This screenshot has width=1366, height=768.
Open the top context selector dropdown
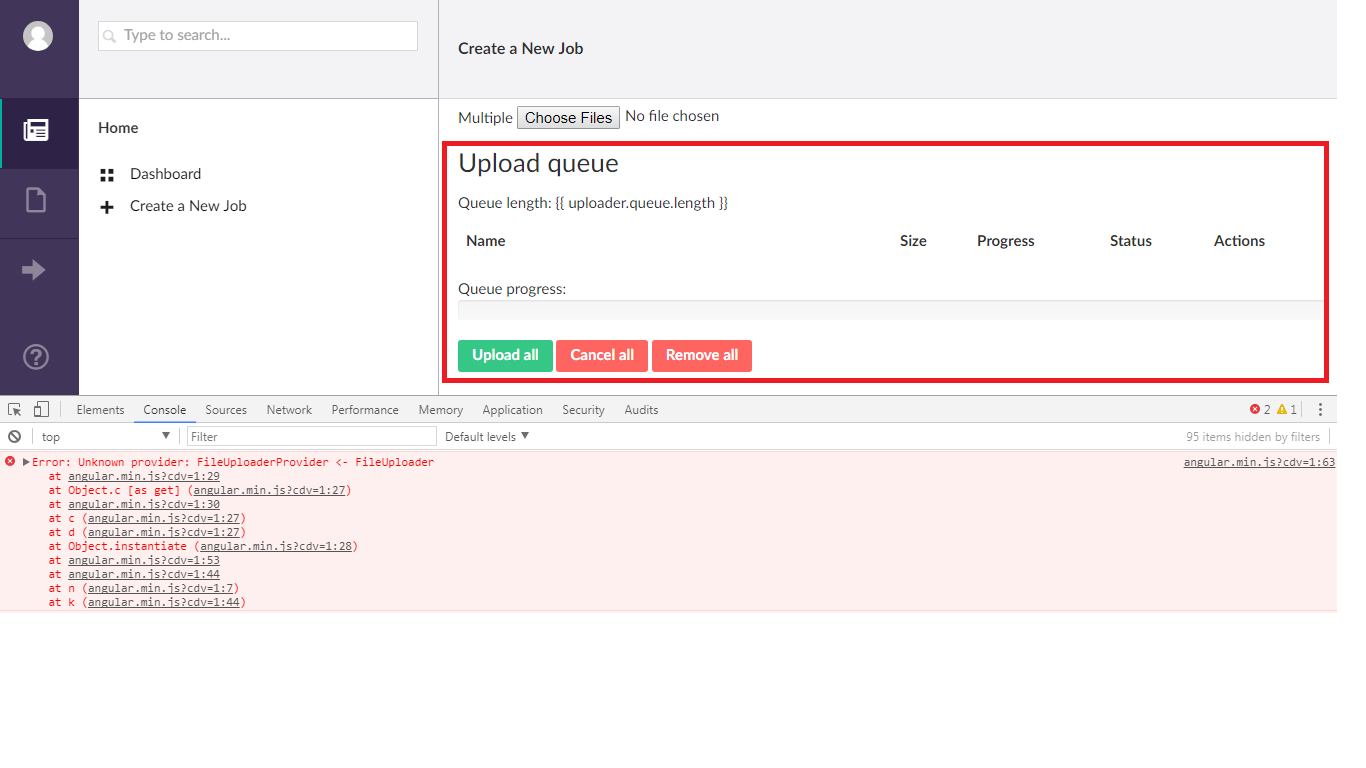click(105, 436)
